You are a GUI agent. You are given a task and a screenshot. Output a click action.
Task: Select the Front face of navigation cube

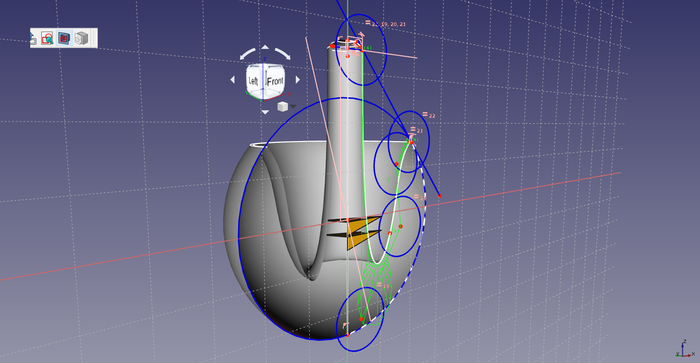(x=275, y=81)
